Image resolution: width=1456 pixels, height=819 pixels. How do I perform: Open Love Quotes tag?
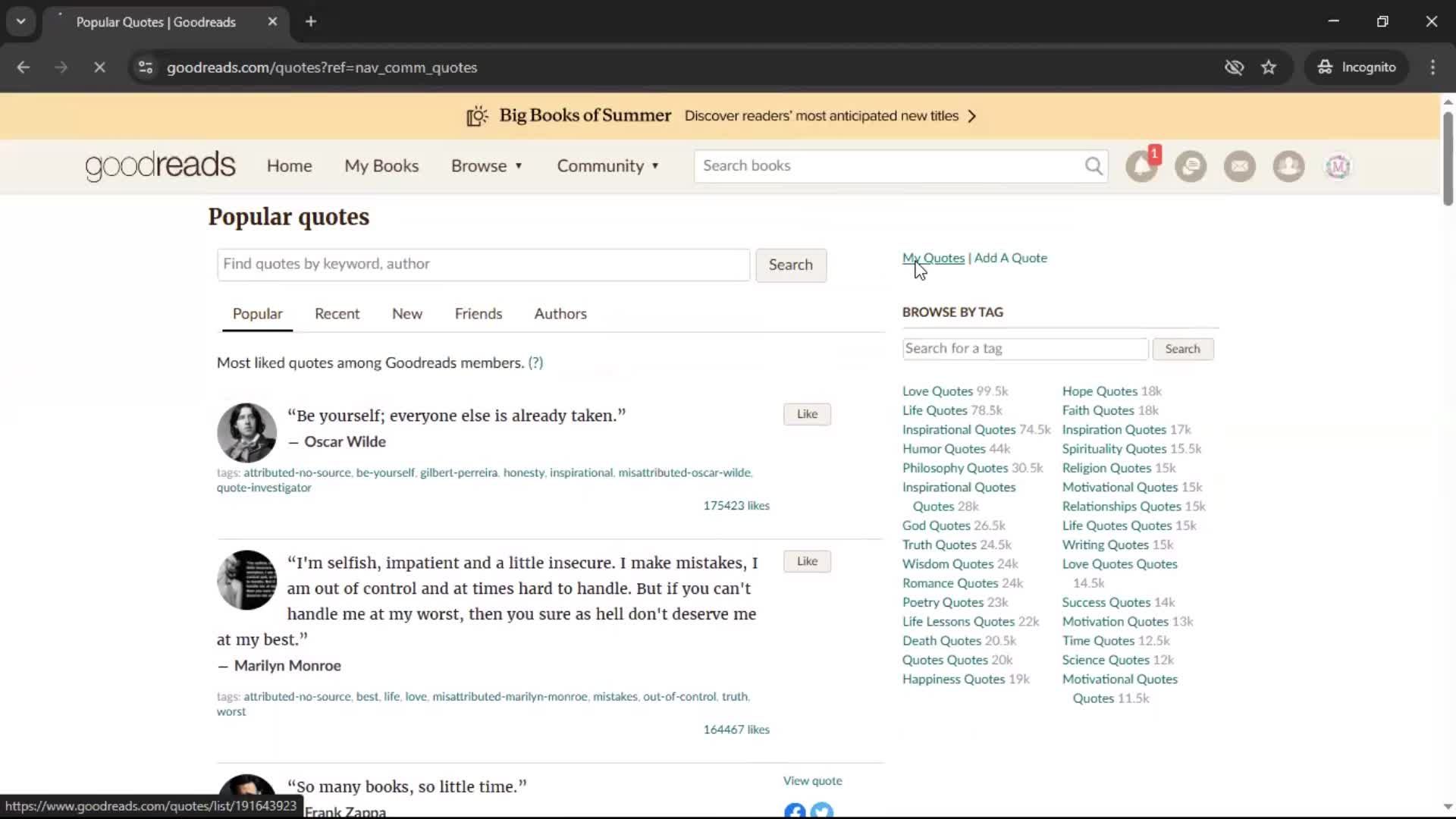pos(937,391)
